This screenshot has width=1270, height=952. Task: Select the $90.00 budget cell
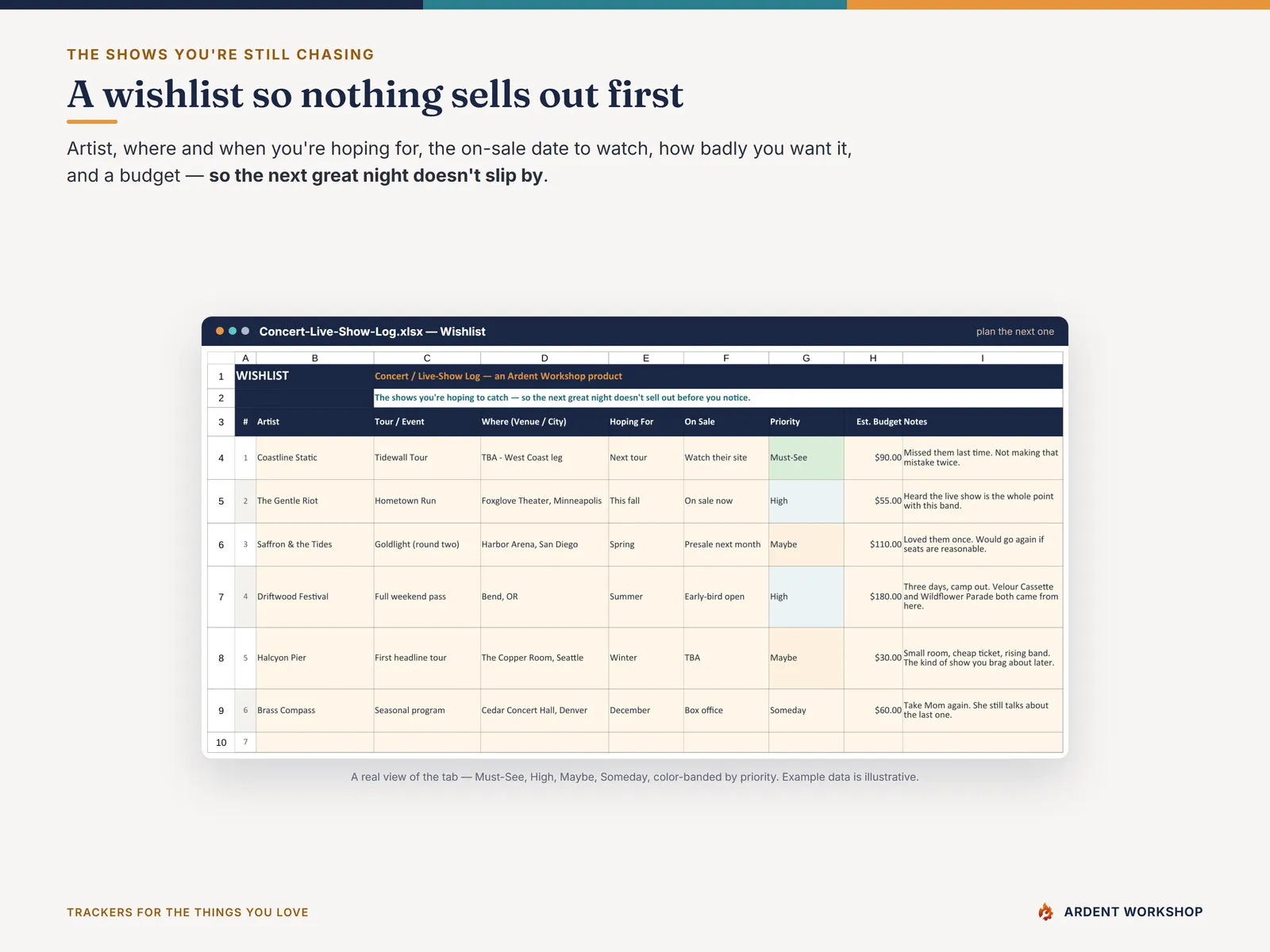pyautogui.click(x=873, y=458)
